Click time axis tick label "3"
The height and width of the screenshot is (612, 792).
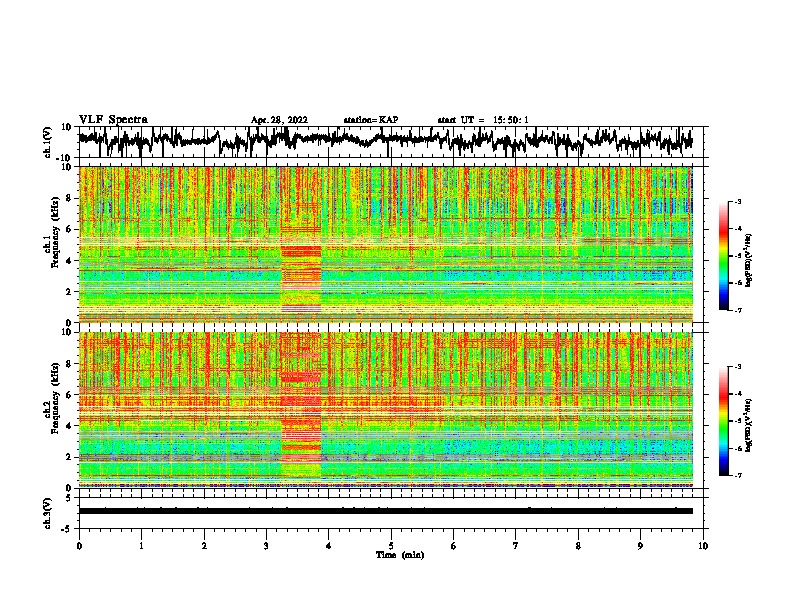click(266, 546)
